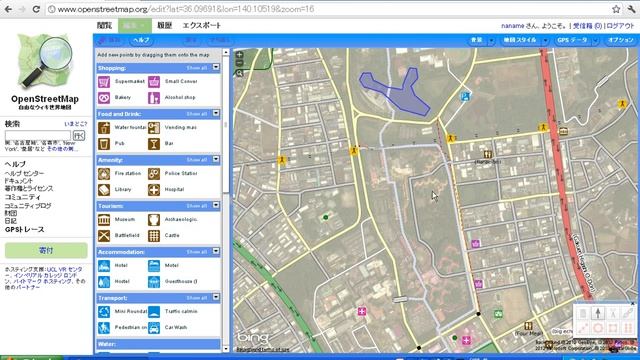Viewport: 640px width, 360px height.
Task: Click the ログアウト logout link
Action: [x=620, y=26]
